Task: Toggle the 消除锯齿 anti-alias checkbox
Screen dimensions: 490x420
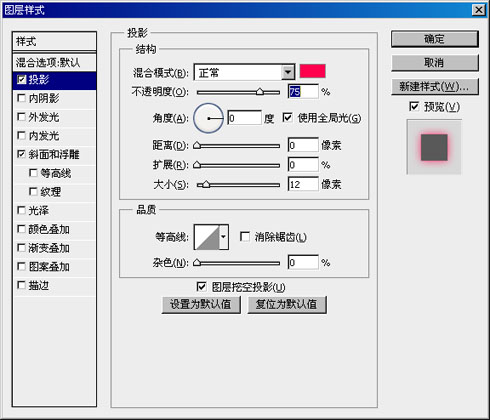Action: click(245, 237)
